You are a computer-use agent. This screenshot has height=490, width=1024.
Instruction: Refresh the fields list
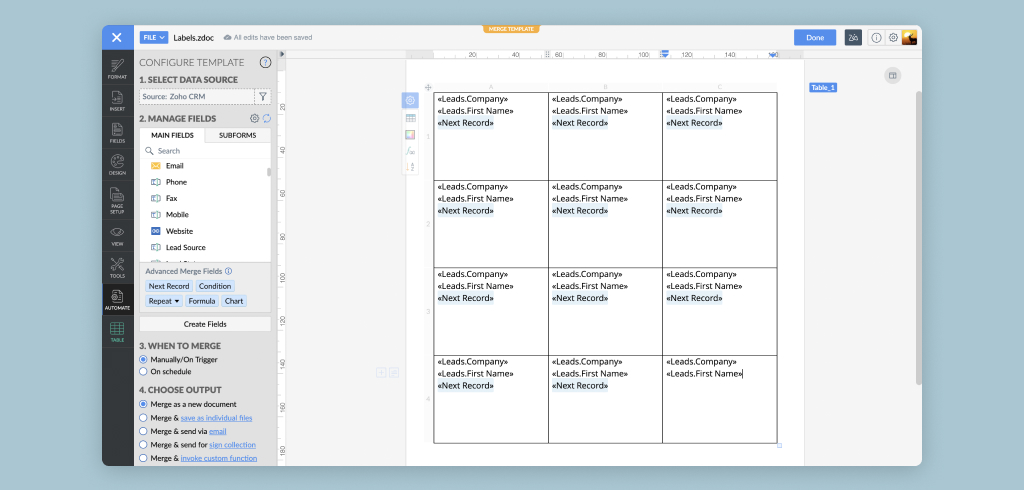tap(266, 118)
